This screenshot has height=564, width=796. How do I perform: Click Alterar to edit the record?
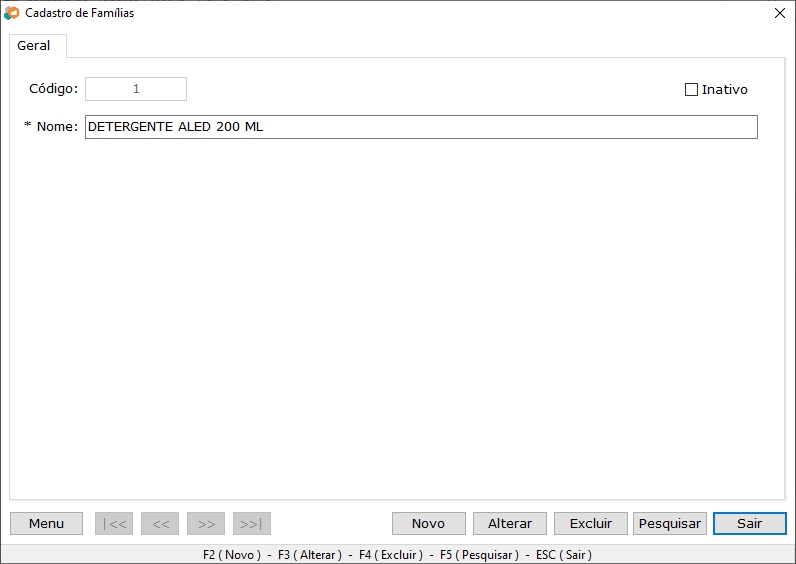click(510, 523)
